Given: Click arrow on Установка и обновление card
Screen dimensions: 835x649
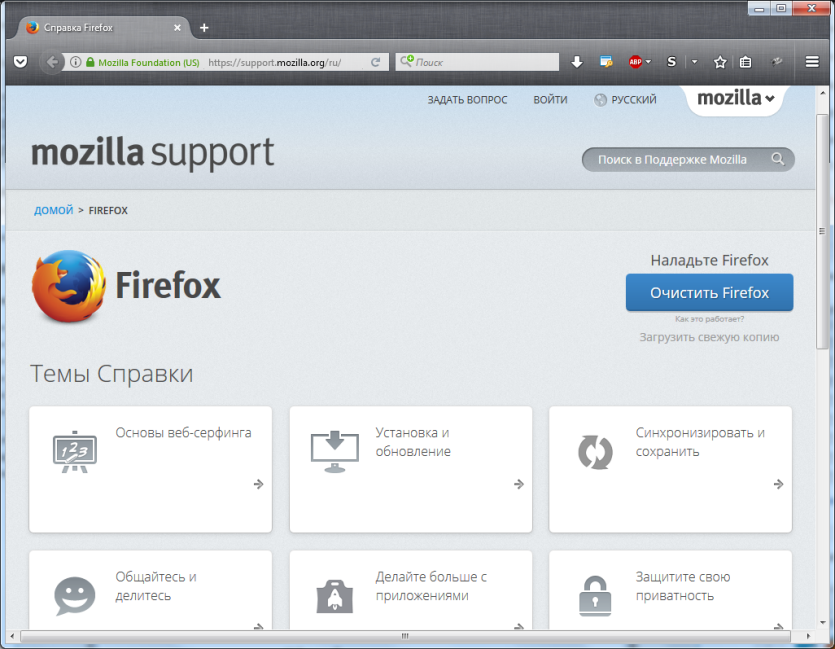Looking at the screenshot, I should click(x=519, y=484).
